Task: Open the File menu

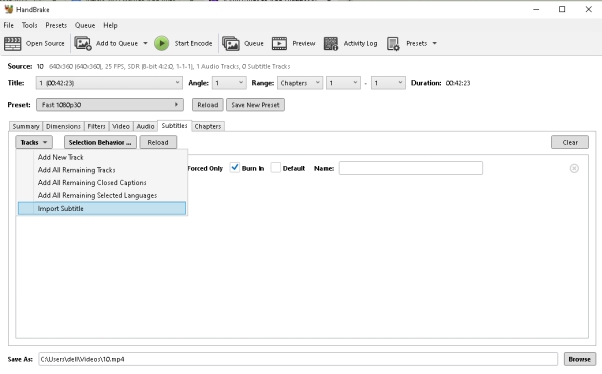Action: pos(8,25)
